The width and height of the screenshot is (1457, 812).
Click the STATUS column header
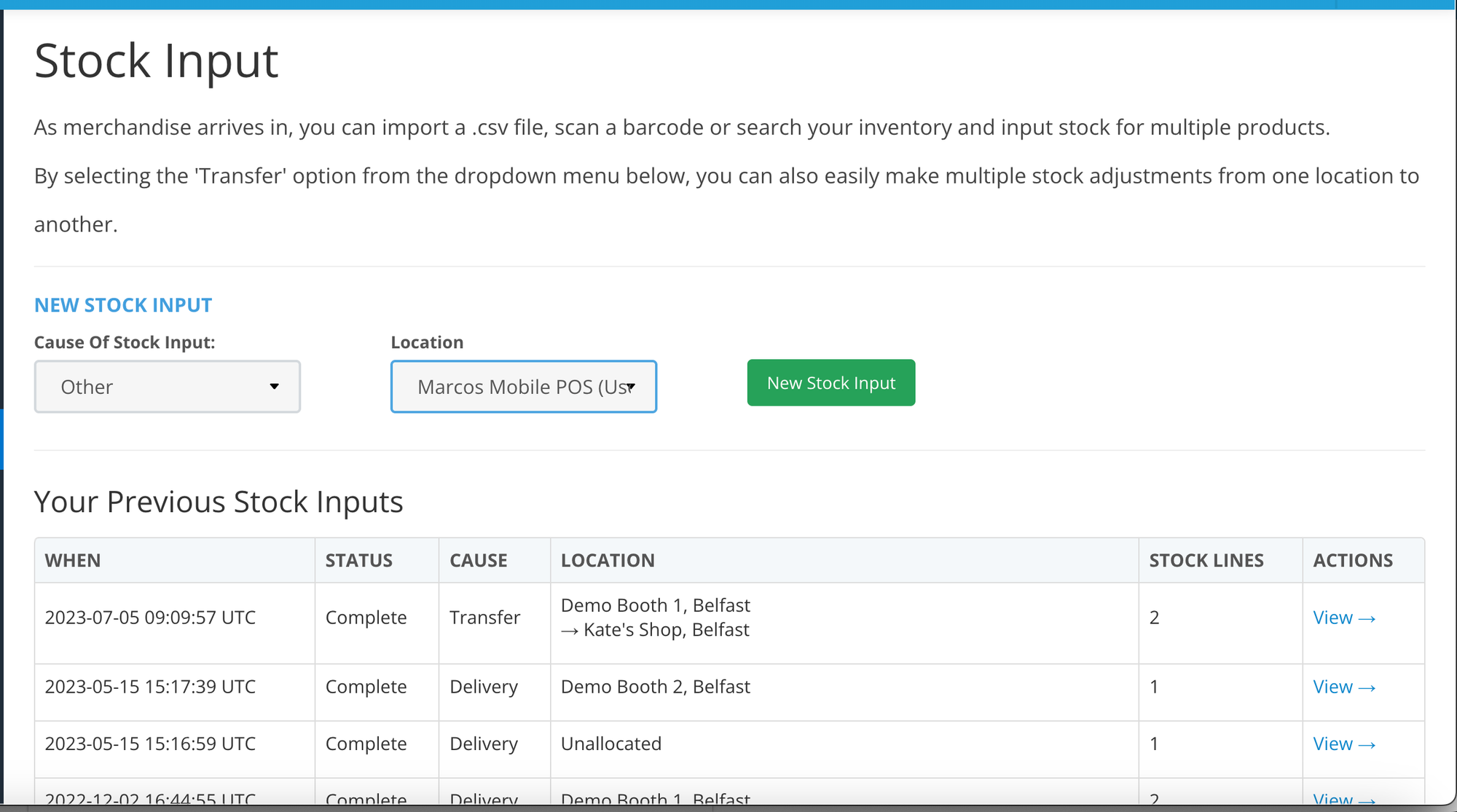pyautogui.click(x=358, y=561)
